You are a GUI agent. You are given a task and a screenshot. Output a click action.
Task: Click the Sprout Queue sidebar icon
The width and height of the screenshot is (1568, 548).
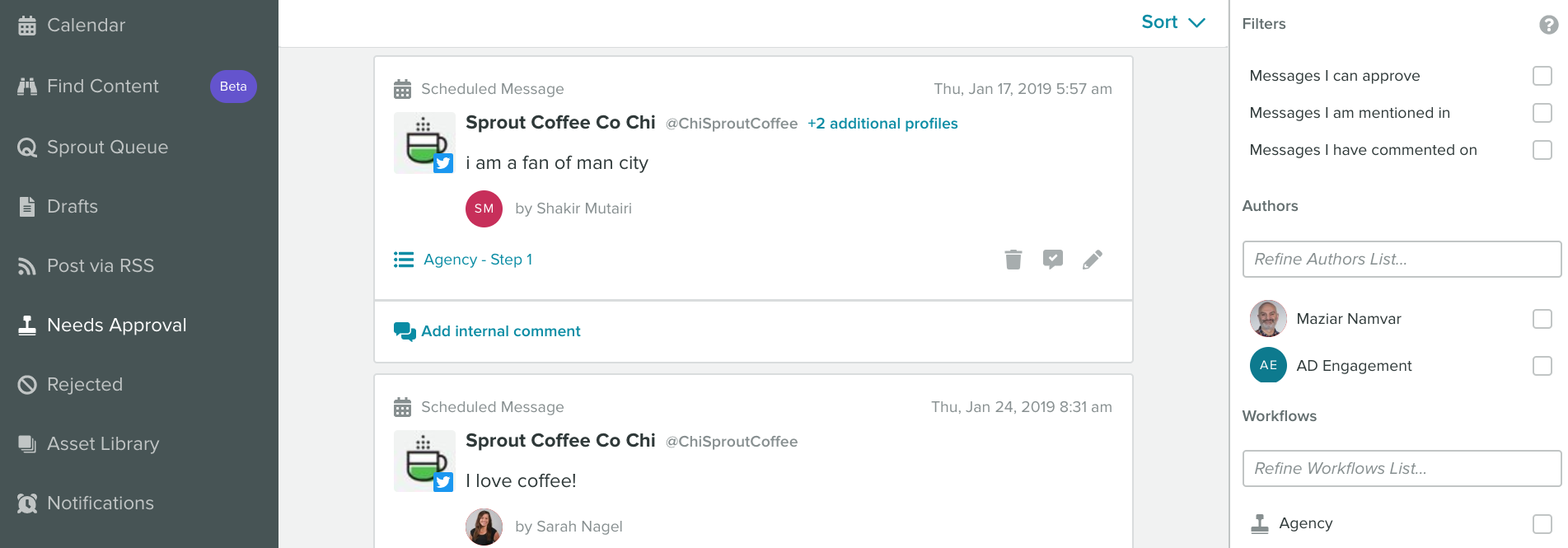coord(27,148)
